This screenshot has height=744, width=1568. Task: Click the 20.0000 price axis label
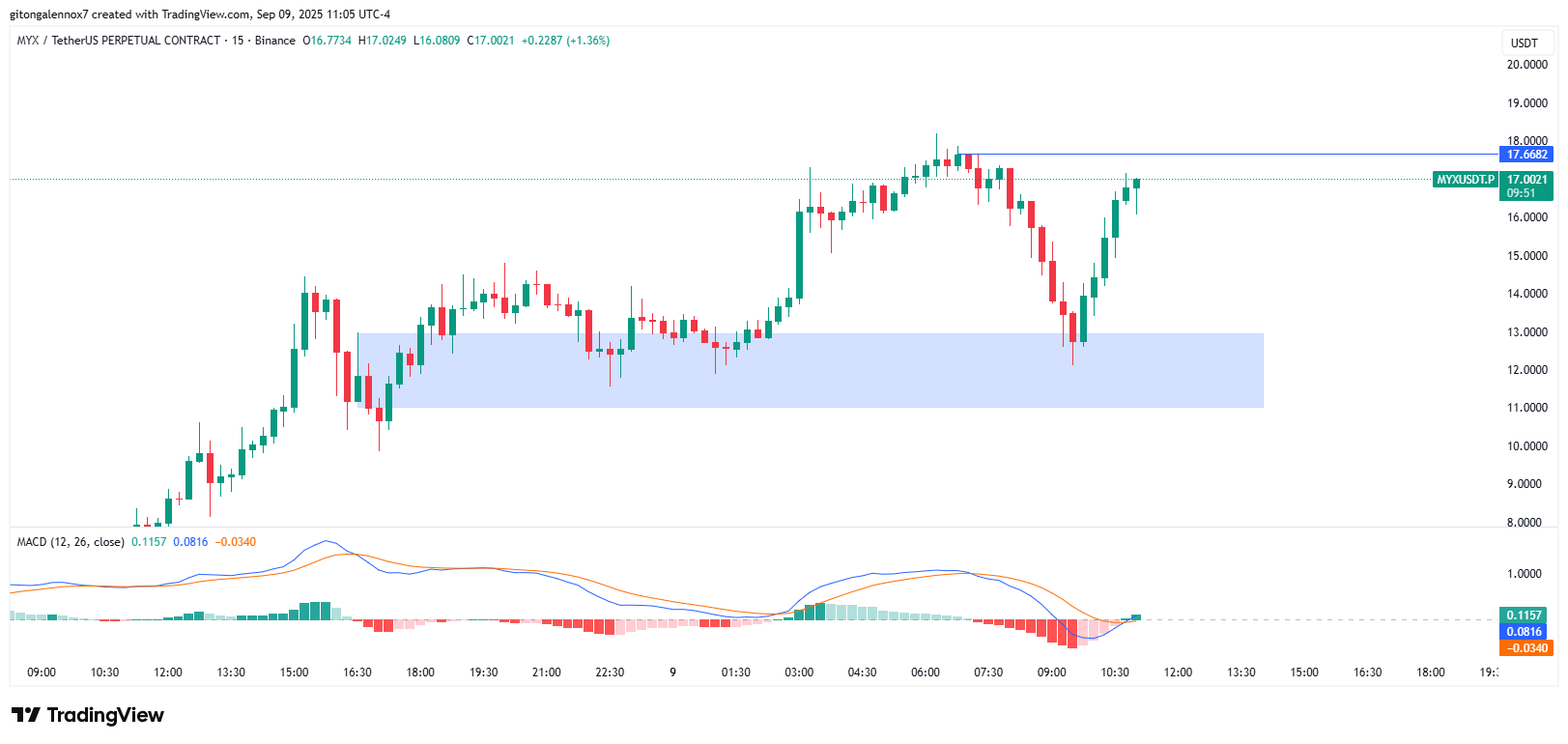(x=1527, y=65)
